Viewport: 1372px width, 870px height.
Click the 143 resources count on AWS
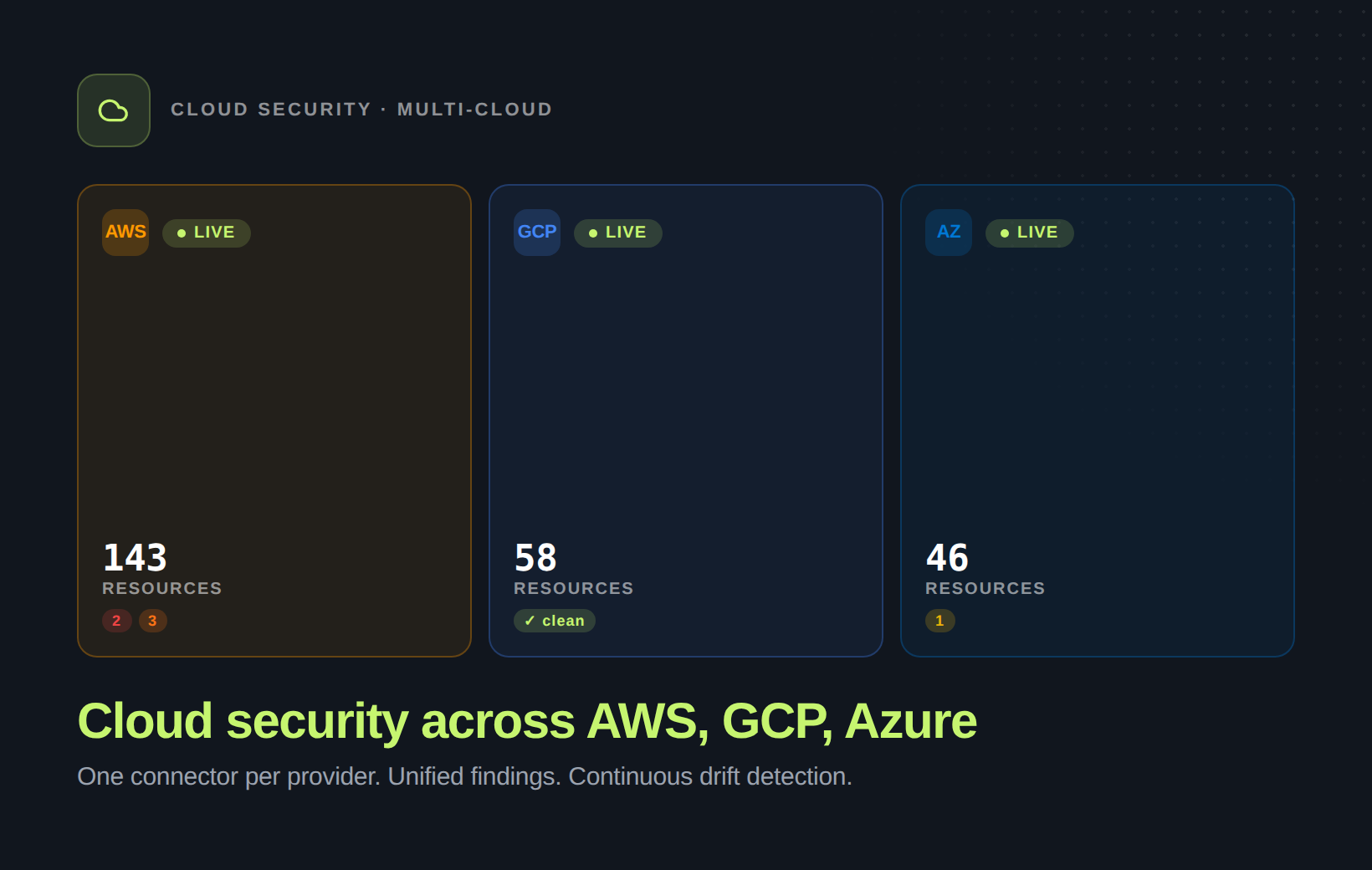point(135,557)
